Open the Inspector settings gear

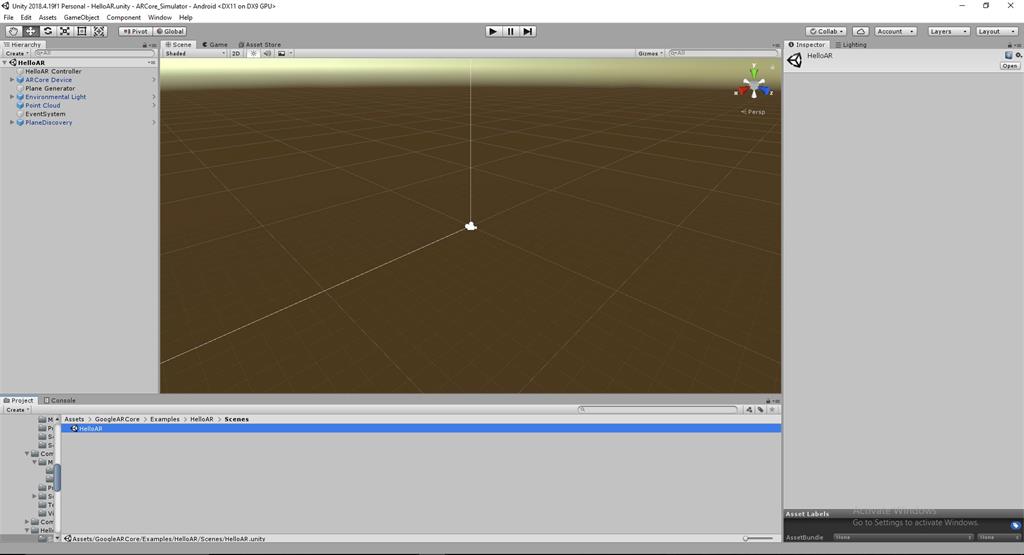coord(1018,56)
